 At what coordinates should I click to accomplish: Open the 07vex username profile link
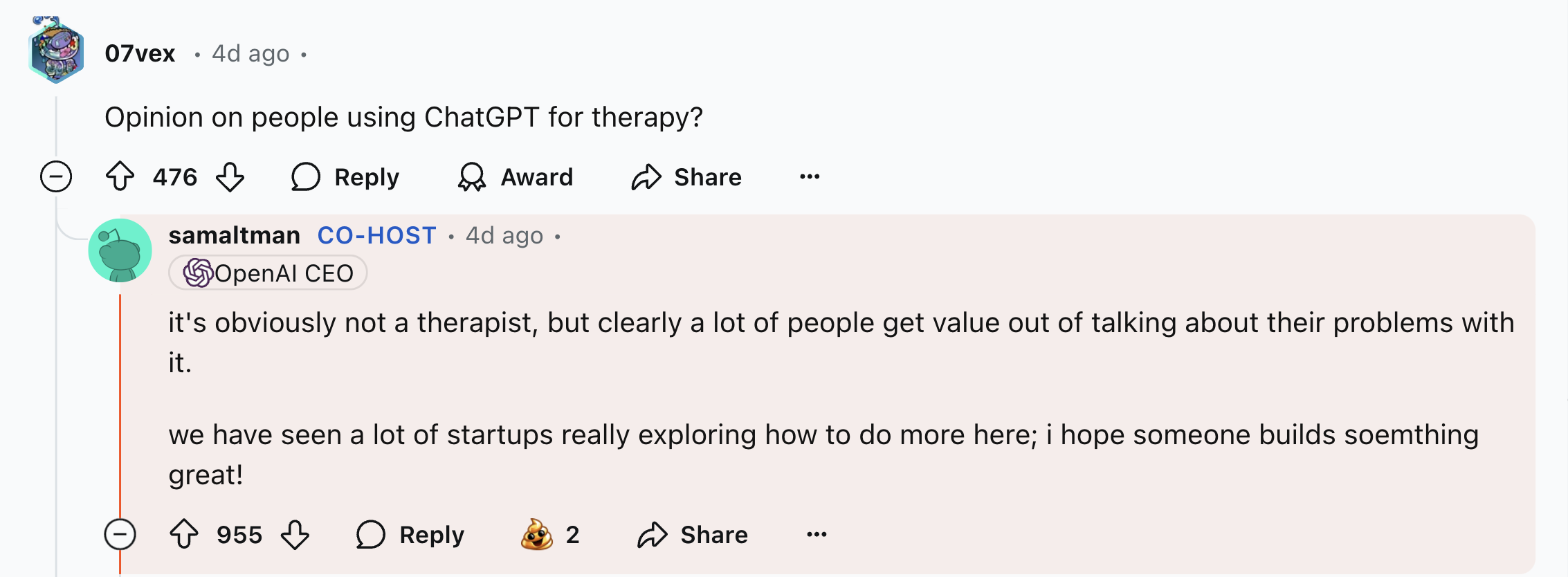(140, 53)
